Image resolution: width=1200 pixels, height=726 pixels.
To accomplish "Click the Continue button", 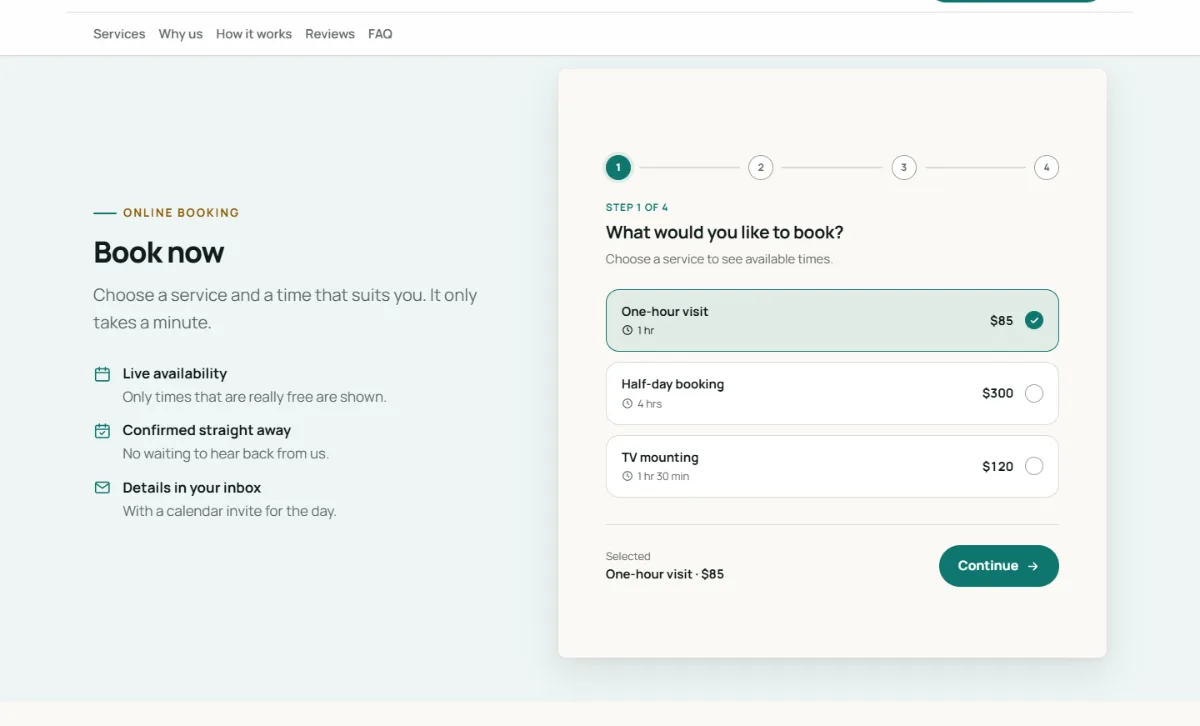I will pos(999,566).
